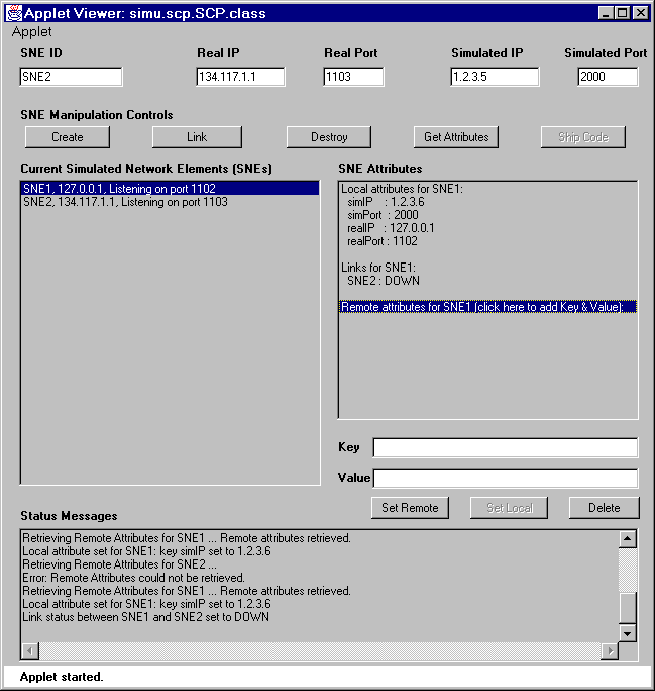Click 'Local attributes for SNE1:' line
Screen dimensions: 655x691
402,189
